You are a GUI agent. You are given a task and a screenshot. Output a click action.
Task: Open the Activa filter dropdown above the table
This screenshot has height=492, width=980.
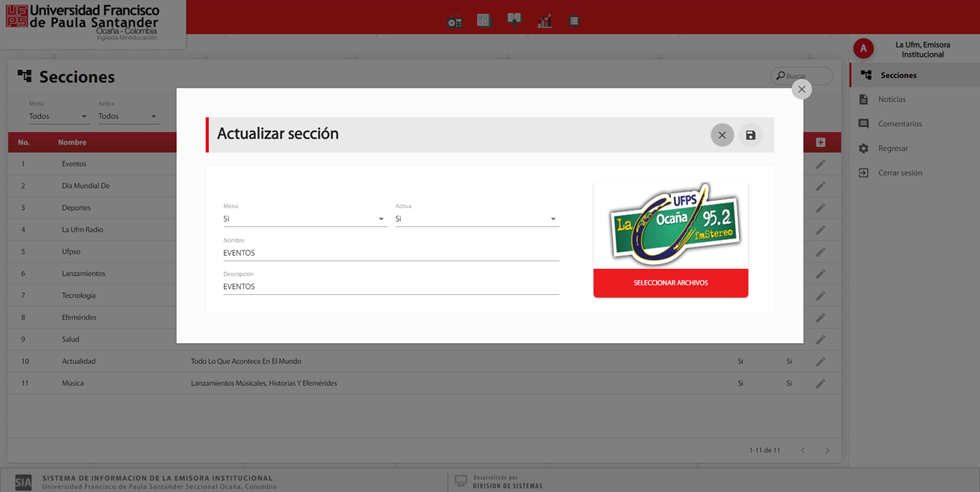point(127,116)
